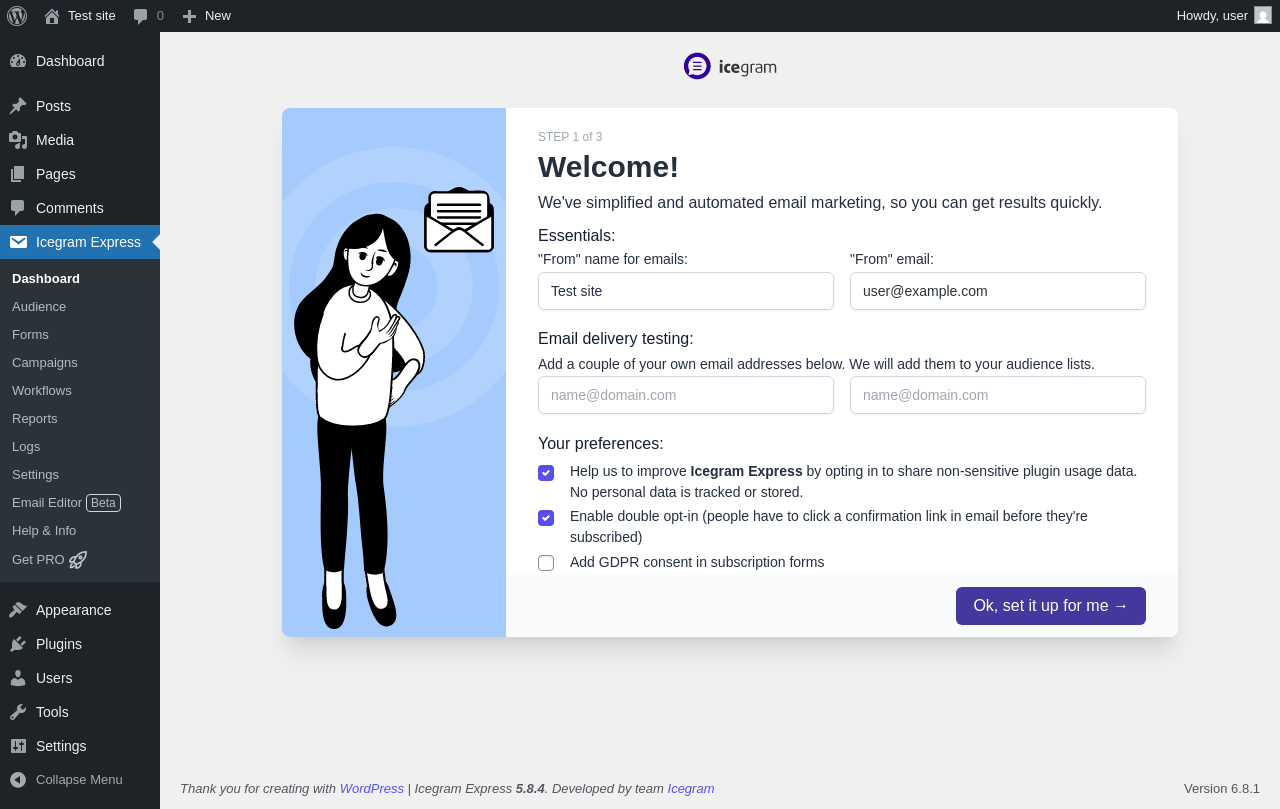Click the 'Howdy, user' account link
1280x809 pixels.
[x=1212, y=15]
